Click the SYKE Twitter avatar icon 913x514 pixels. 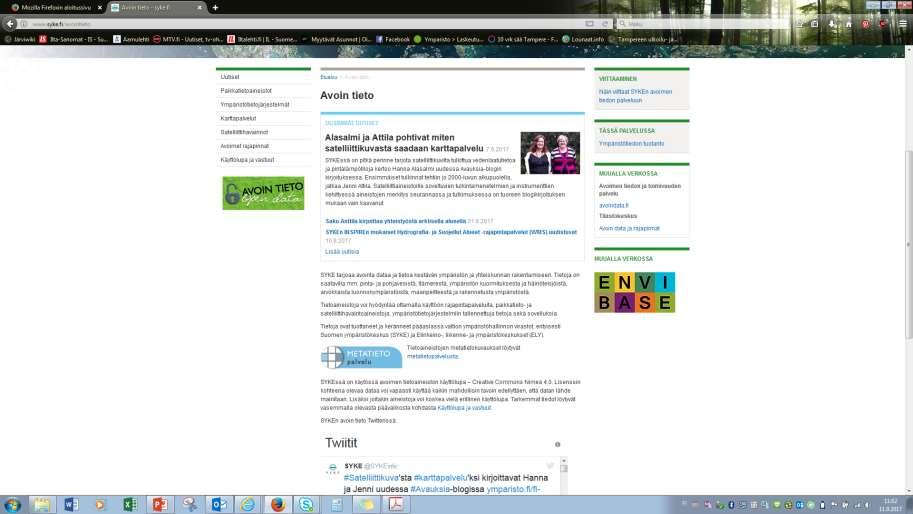tap(332, 469)
